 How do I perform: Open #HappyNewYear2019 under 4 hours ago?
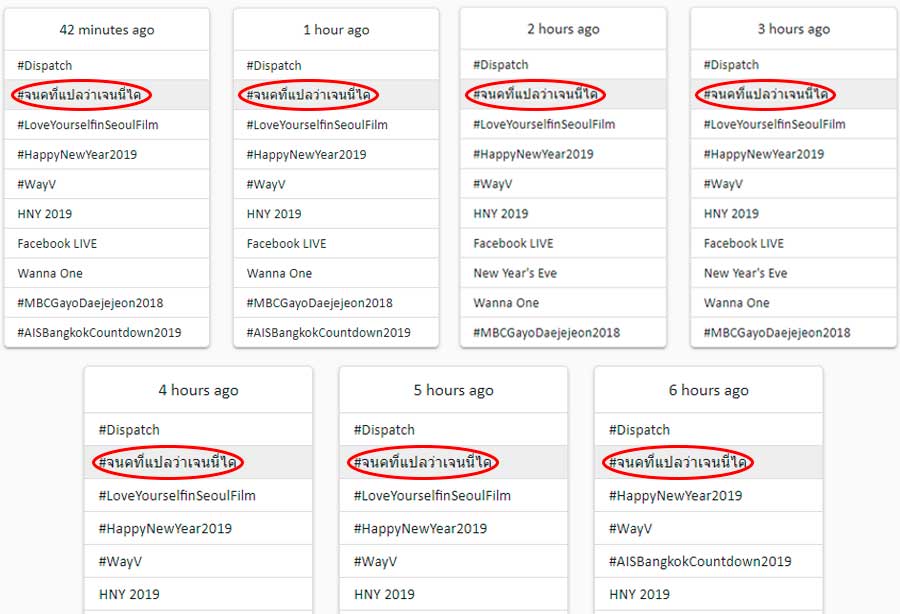click(165, 528)
